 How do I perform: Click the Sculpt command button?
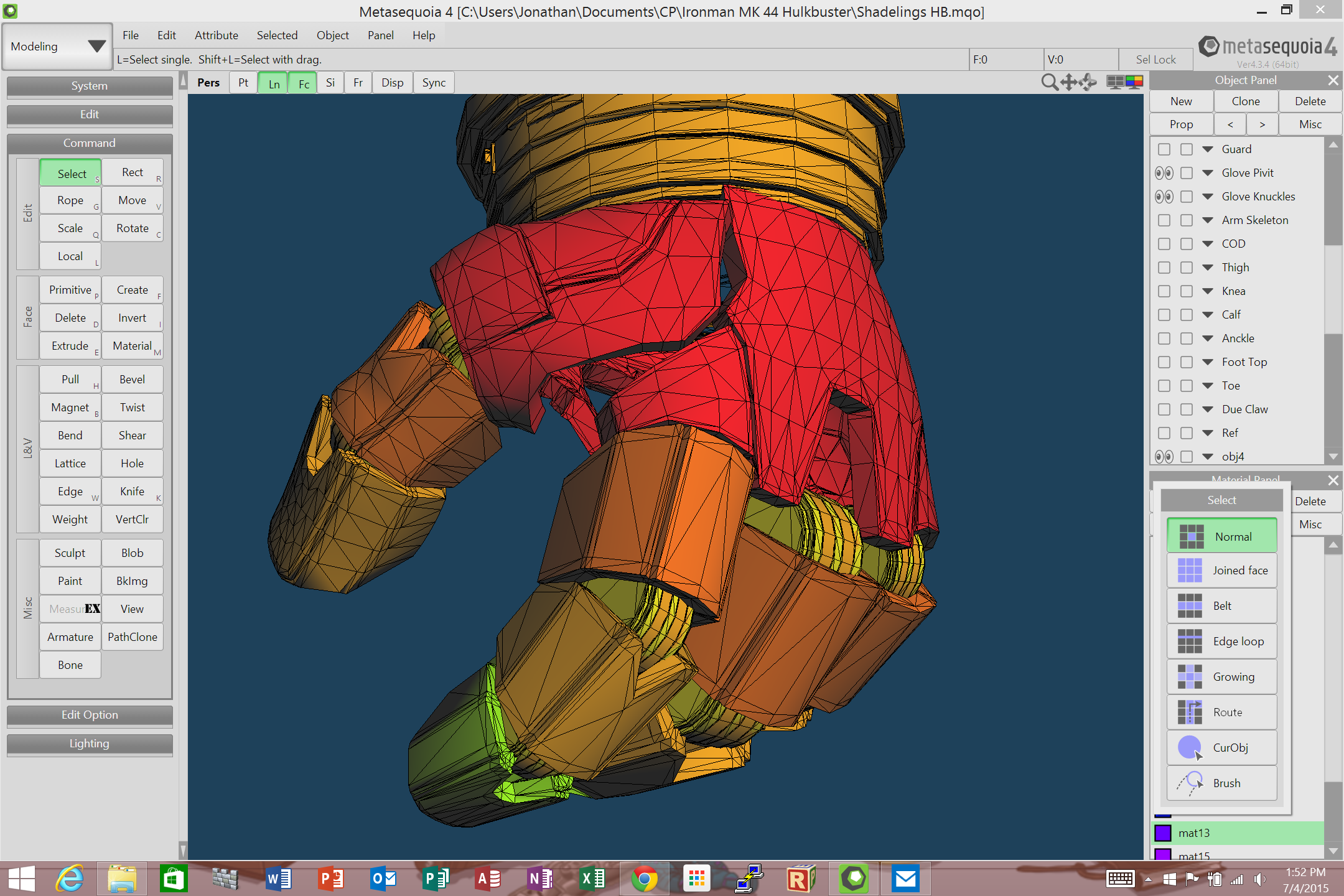[70, 553]
